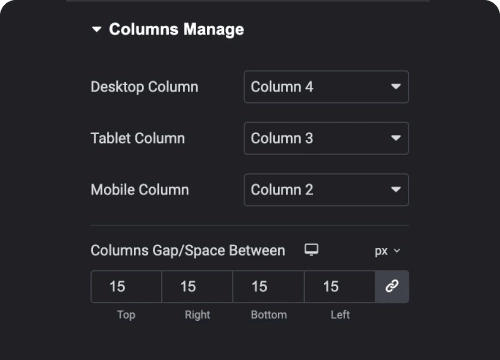Click the chevron beside px unit

coord(397,251)
